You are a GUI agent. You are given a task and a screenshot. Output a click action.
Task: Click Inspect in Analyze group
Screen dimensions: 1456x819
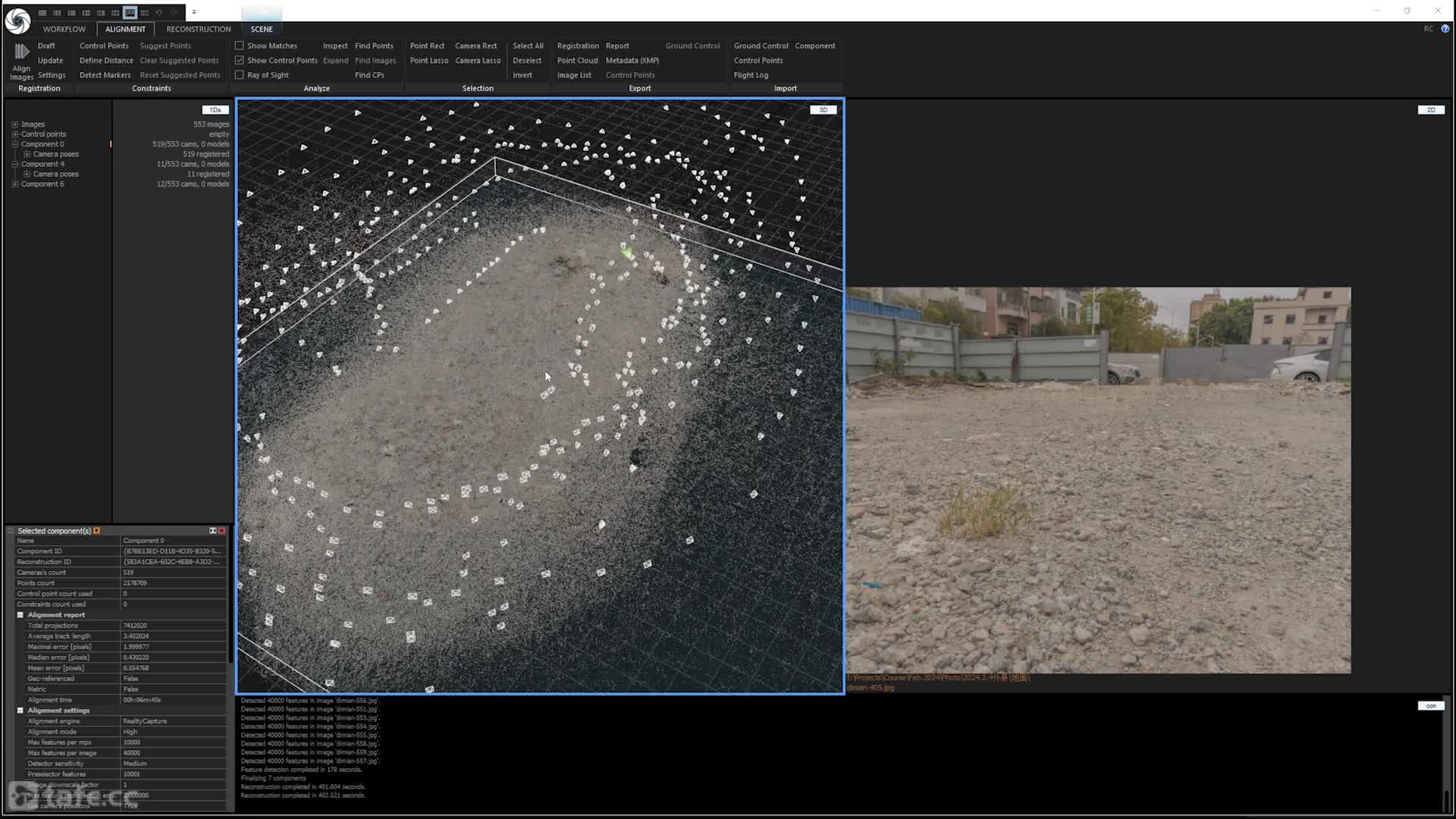click(x=335, y=45)
